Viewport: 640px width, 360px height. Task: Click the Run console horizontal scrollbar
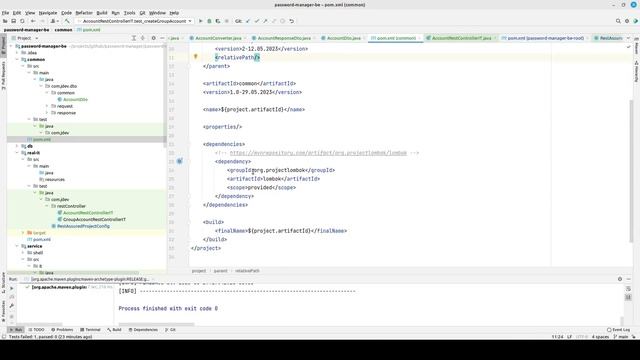click(x=156, y=324)
